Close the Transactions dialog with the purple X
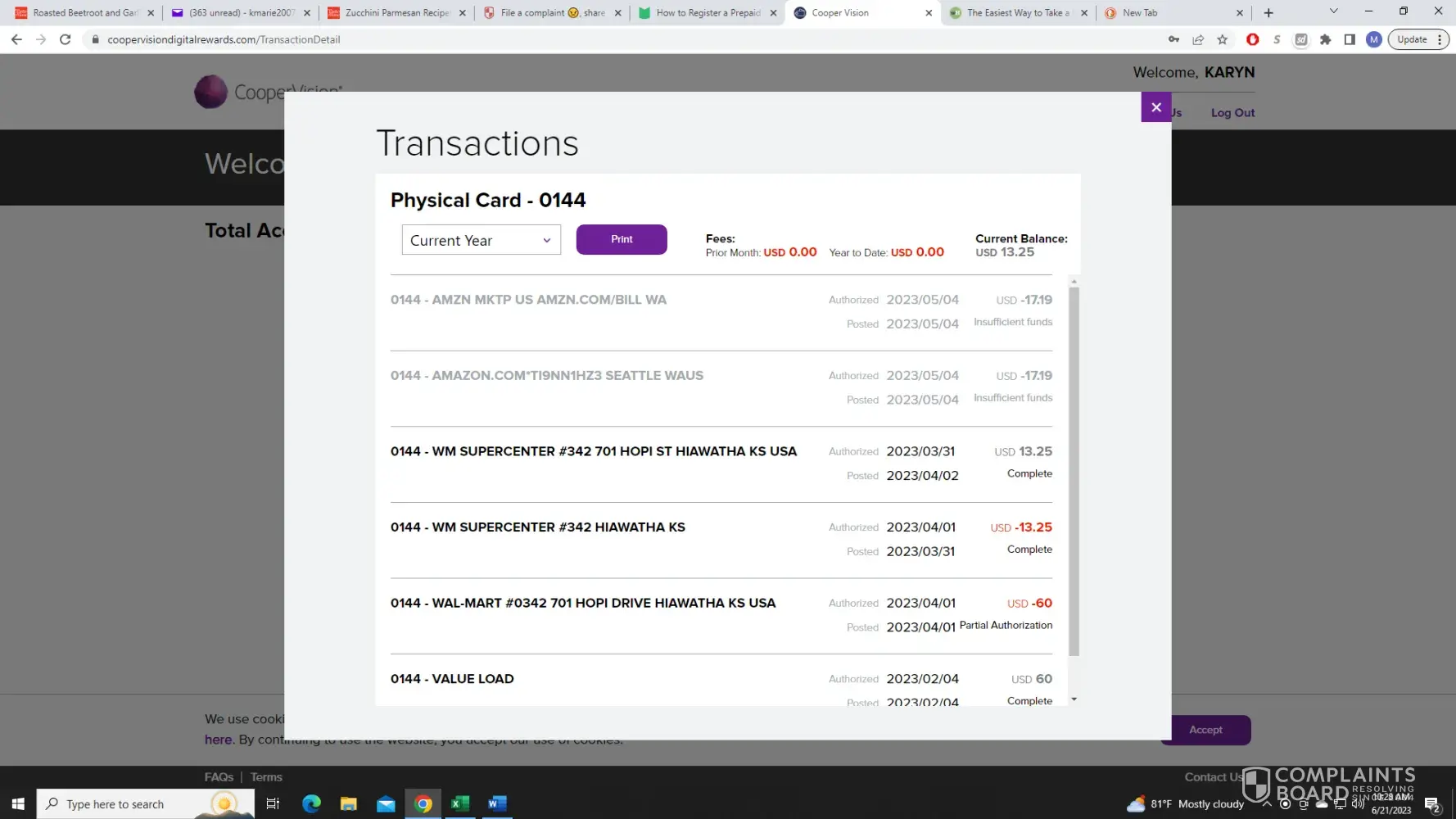This screenshot has width=1456, height=819. (x=1156, y=107)
